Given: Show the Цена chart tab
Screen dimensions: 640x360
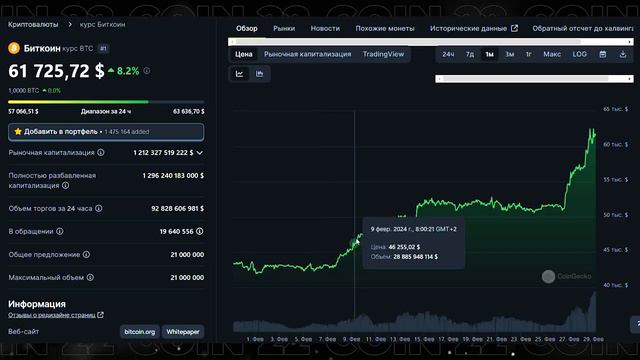Looking at the screenshot, I should pos(244,54).
